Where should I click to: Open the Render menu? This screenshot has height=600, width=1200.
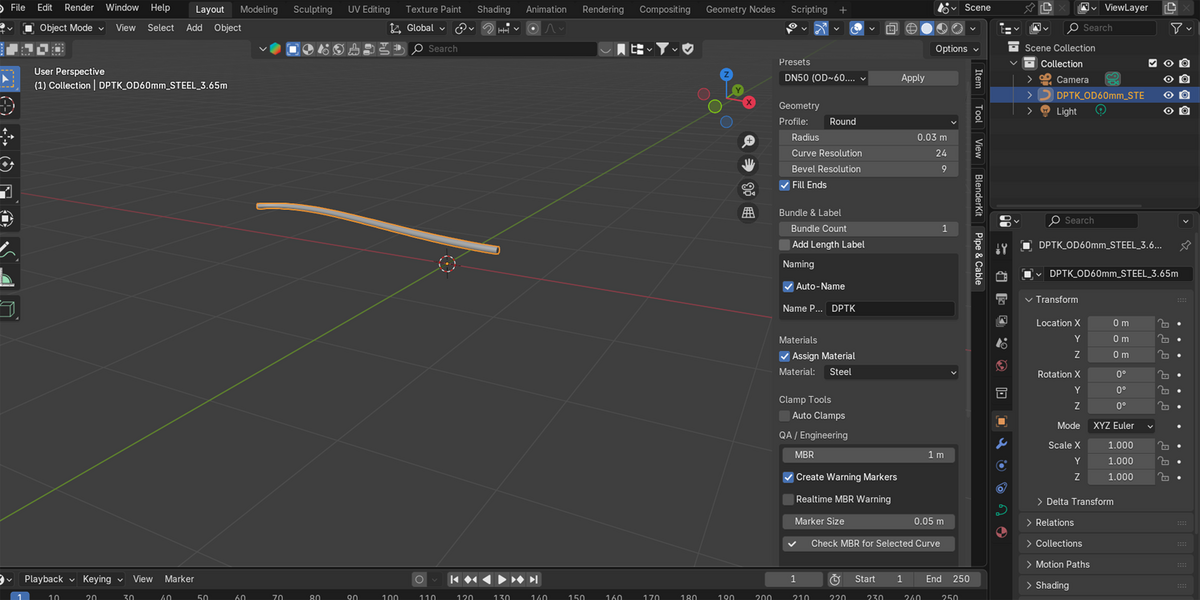[79, 8]
